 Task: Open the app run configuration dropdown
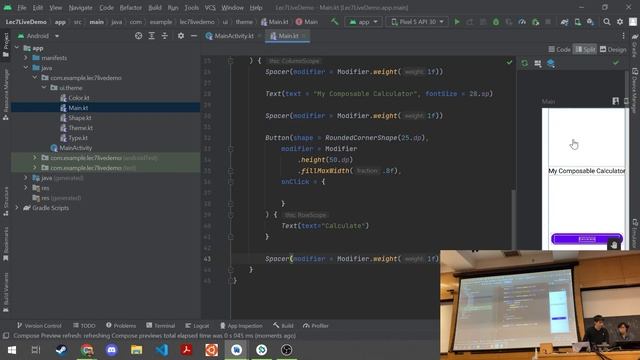pos(363,22)
